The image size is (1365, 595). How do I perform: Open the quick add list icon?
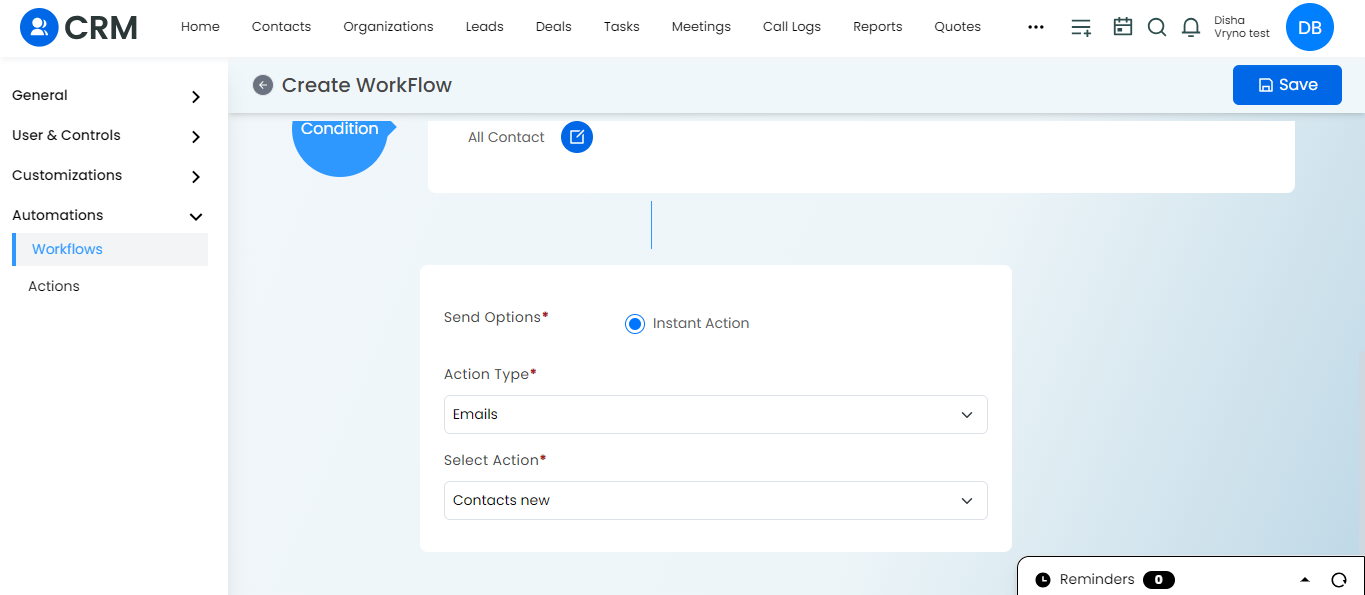[x=1081, y=27]
